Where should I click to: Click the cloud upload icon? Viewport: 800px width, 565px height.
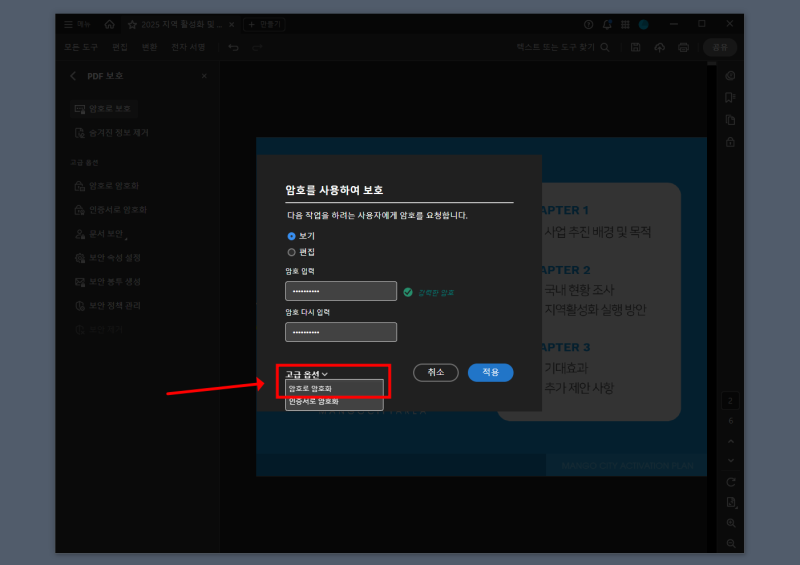tap(659, 47)
